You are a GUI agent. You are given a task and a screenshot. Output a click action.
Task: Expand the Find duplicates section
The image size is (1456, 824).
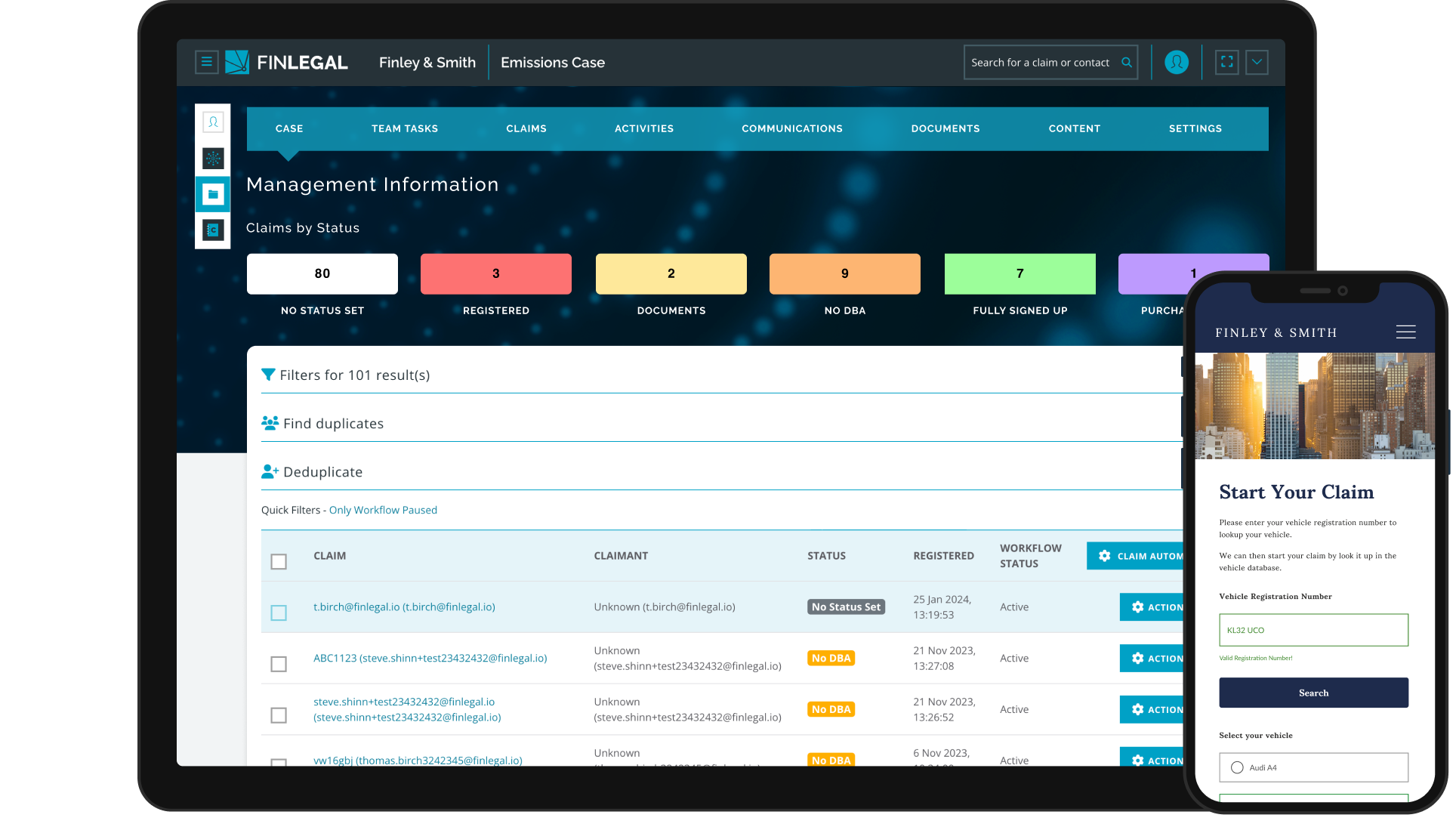[333, 423]
